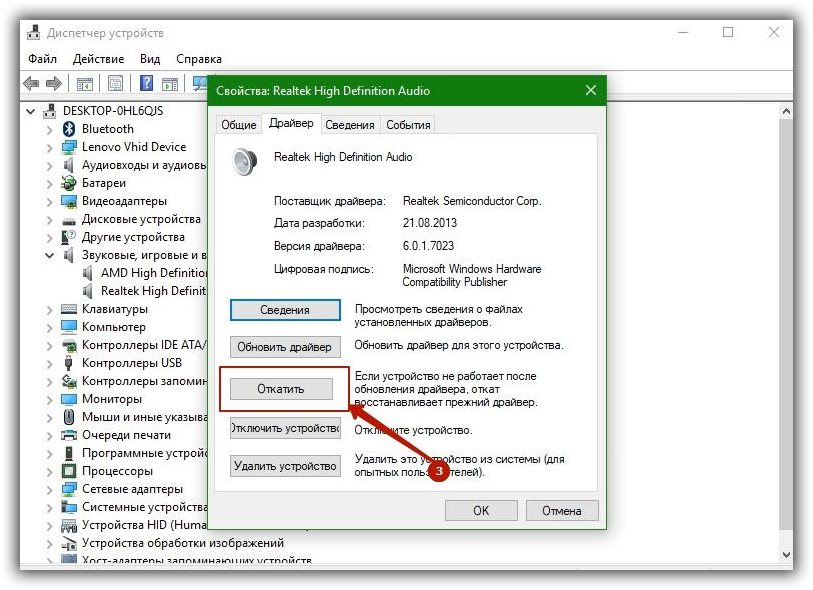Close the Realtek properties dialog
813x590 pixels.
(591, 90)
